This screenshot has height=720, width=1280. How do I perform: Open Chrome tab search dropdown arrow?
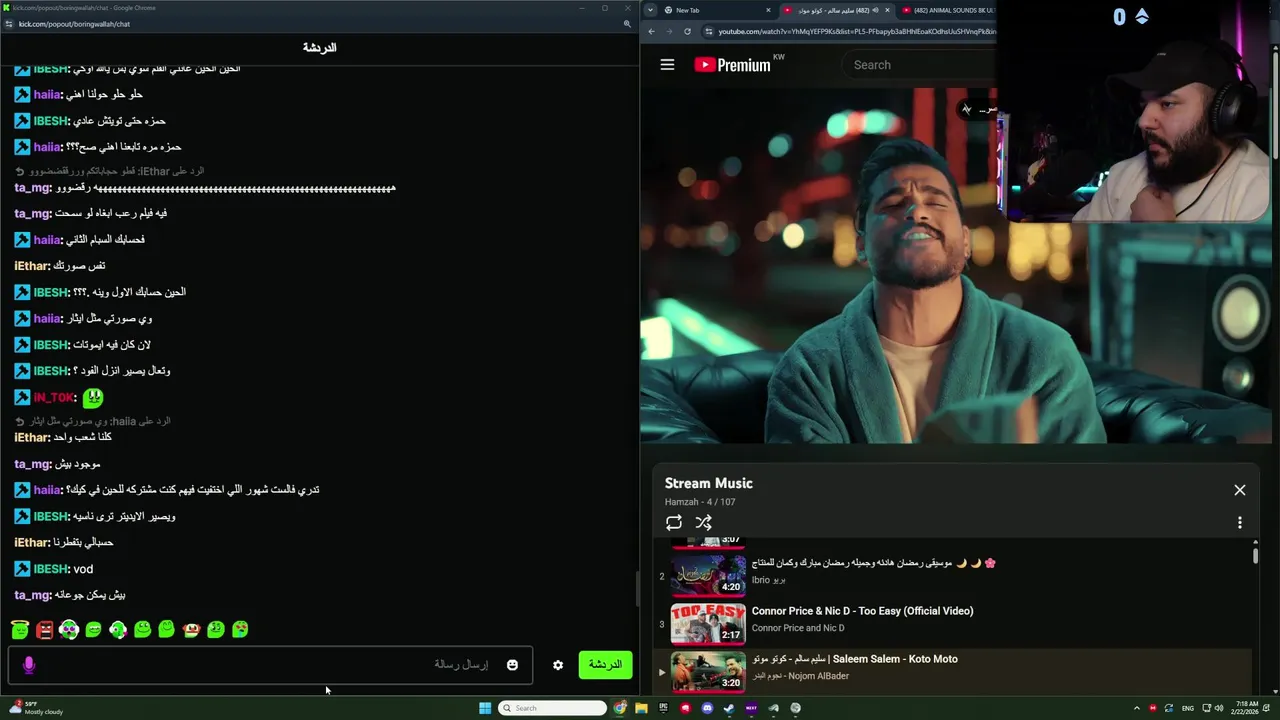tap(650, 10)
